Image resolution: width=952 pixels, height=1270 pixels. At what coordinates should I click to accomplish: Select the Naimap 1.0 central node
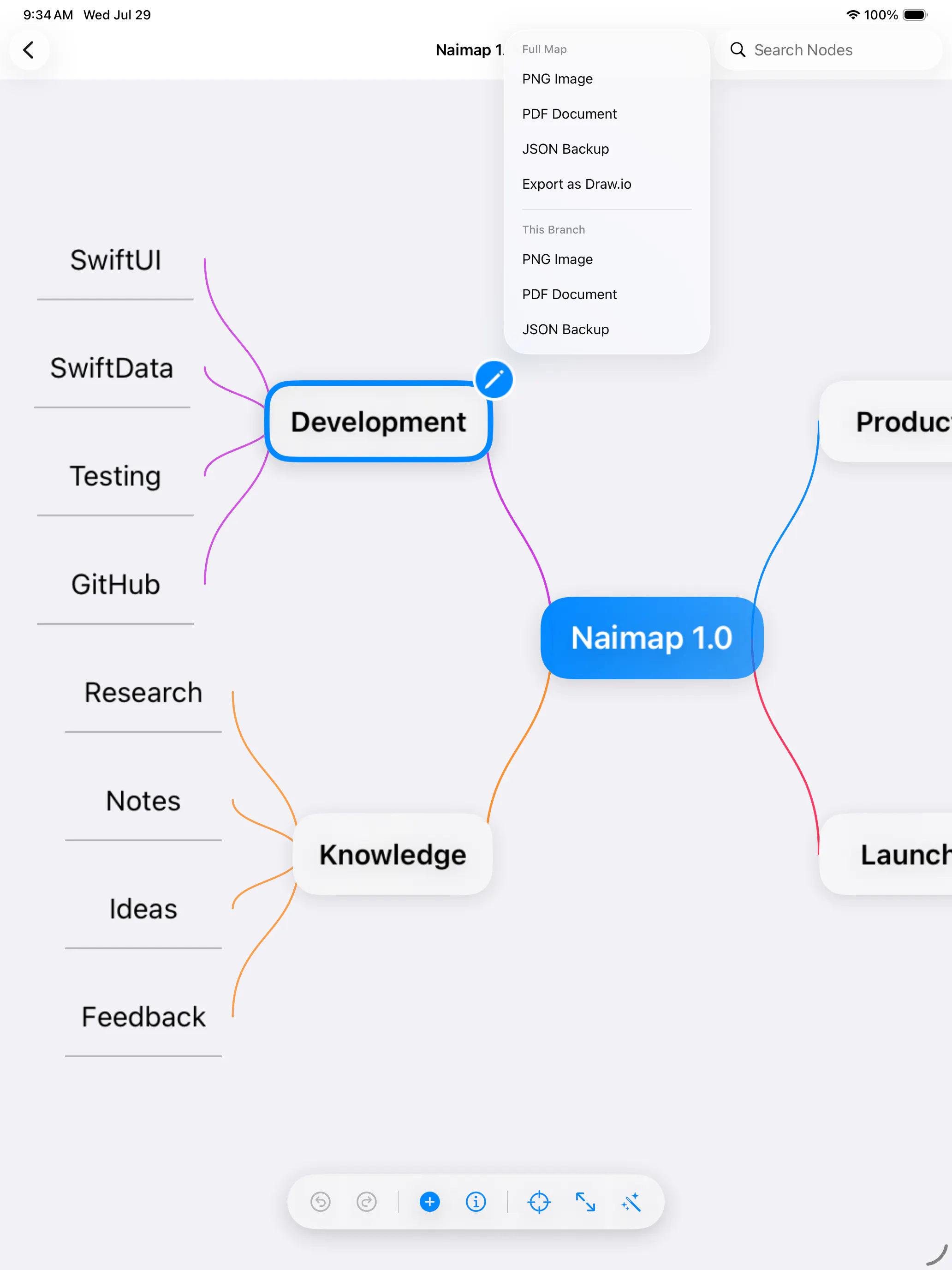652,638
